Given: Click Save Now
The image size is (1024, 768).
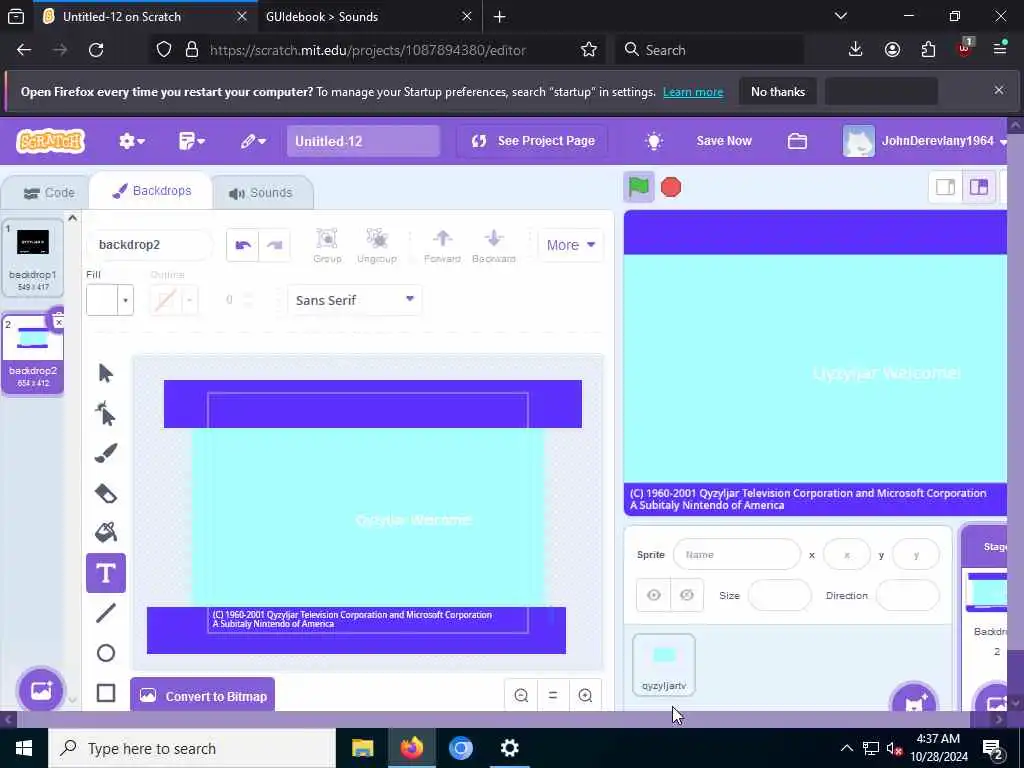Looking at the screenshot, I should click(724, 141).
